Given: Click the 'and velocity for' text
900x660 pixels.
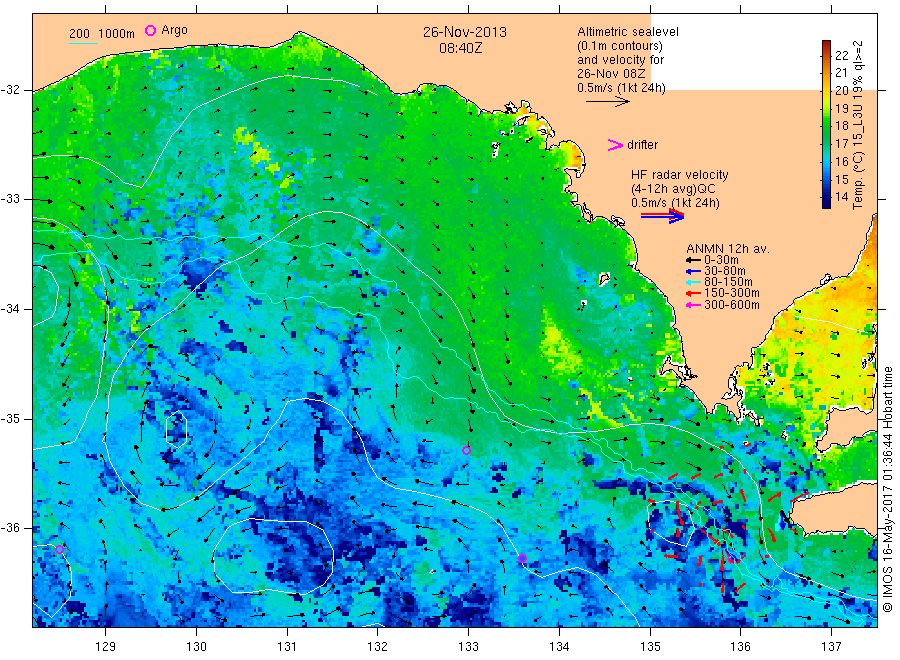Looking at the screenshot, I should (x=620, y=60).
